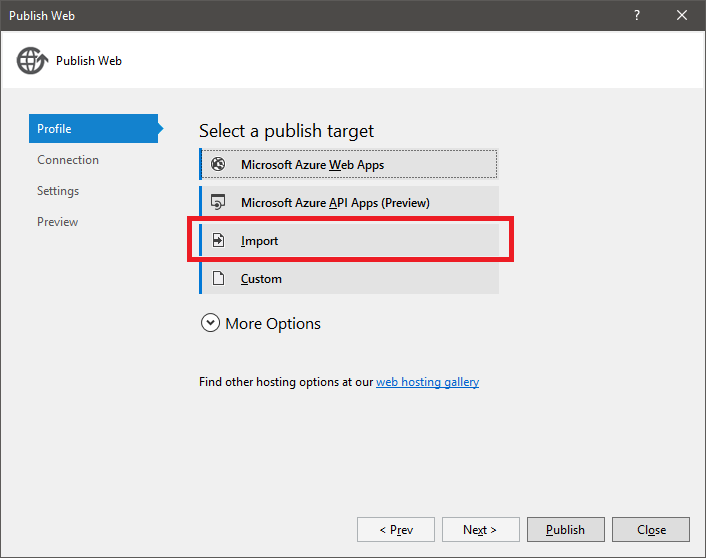Click the More Options label text

[x=273, y=323]
